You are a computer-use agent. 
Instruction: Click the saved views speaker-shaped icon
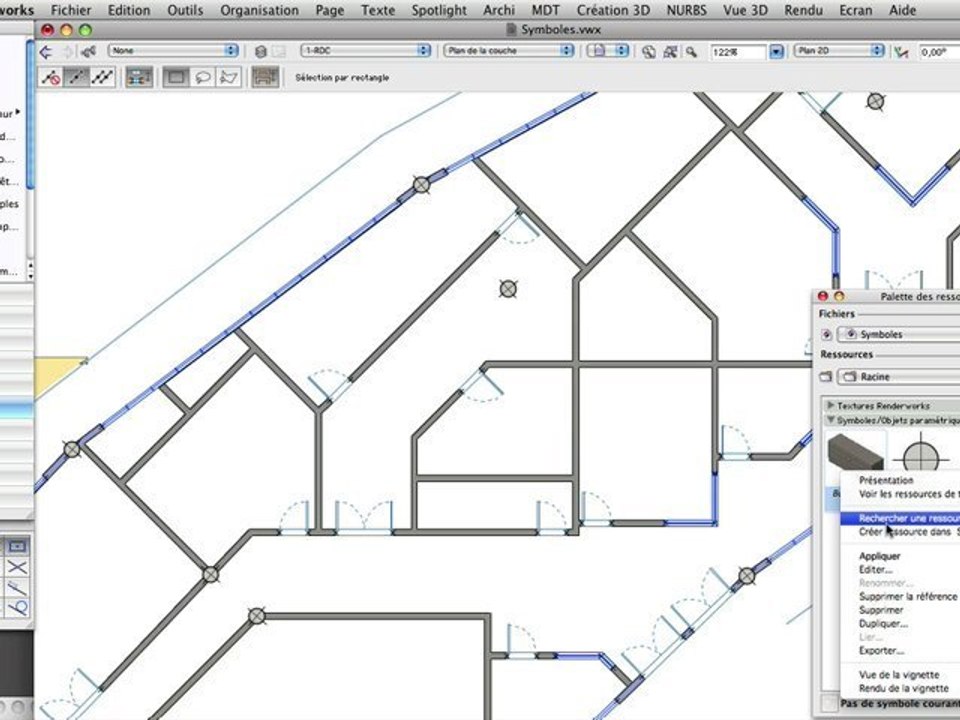coord(89,52)
